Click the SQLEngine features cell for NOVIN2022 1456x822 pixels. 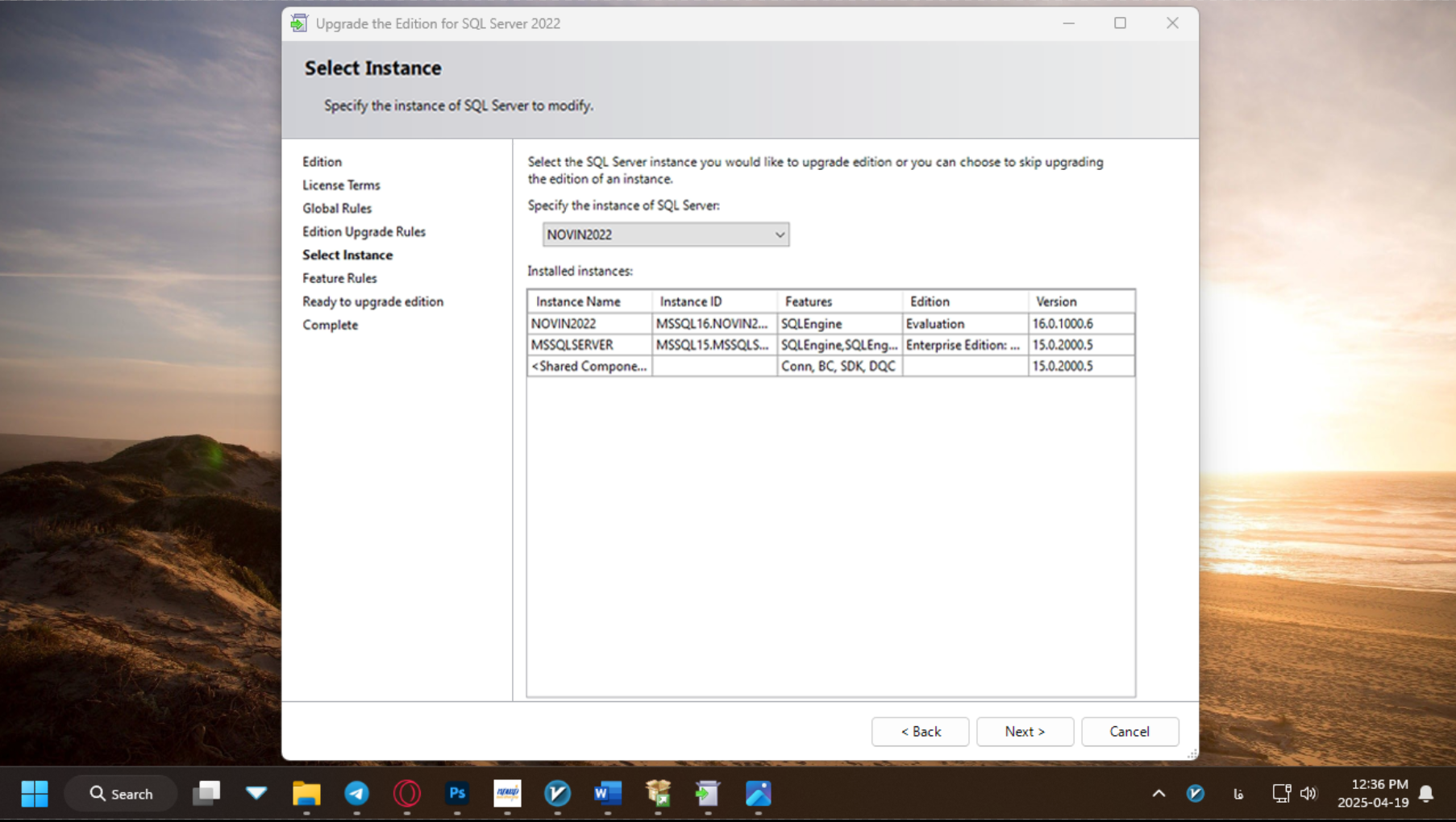coord(839,324)
